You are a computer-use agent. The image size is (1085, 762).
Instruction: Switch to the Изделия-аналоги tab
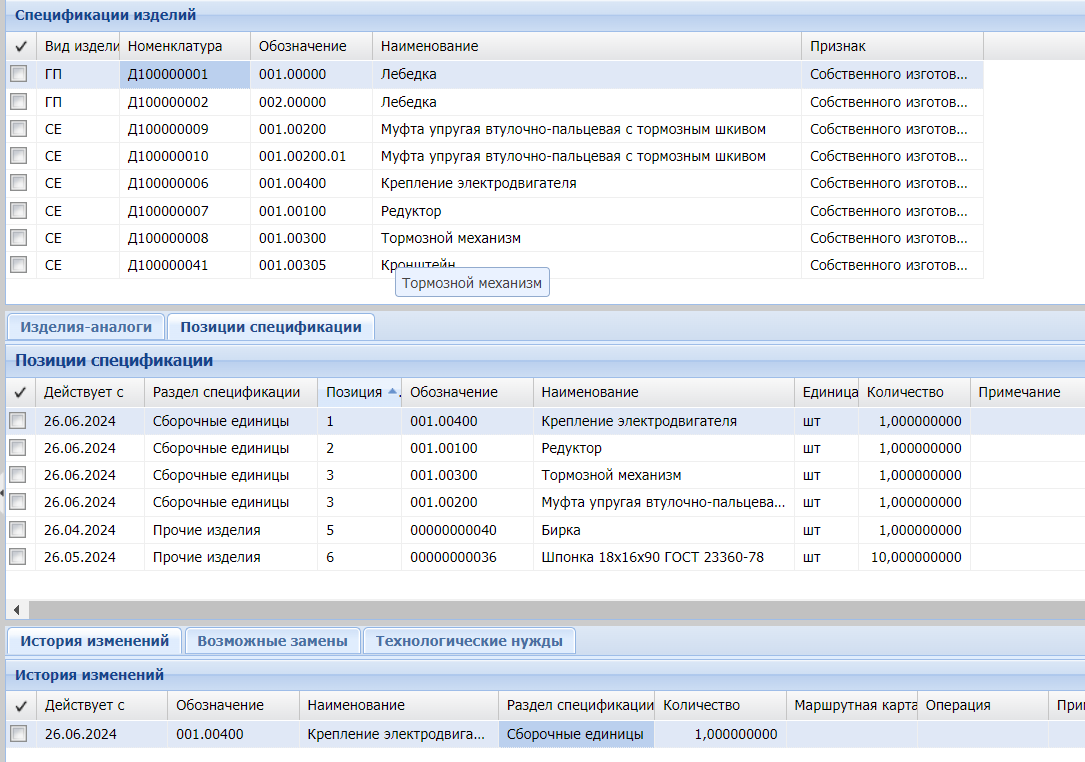click(86, 327)
